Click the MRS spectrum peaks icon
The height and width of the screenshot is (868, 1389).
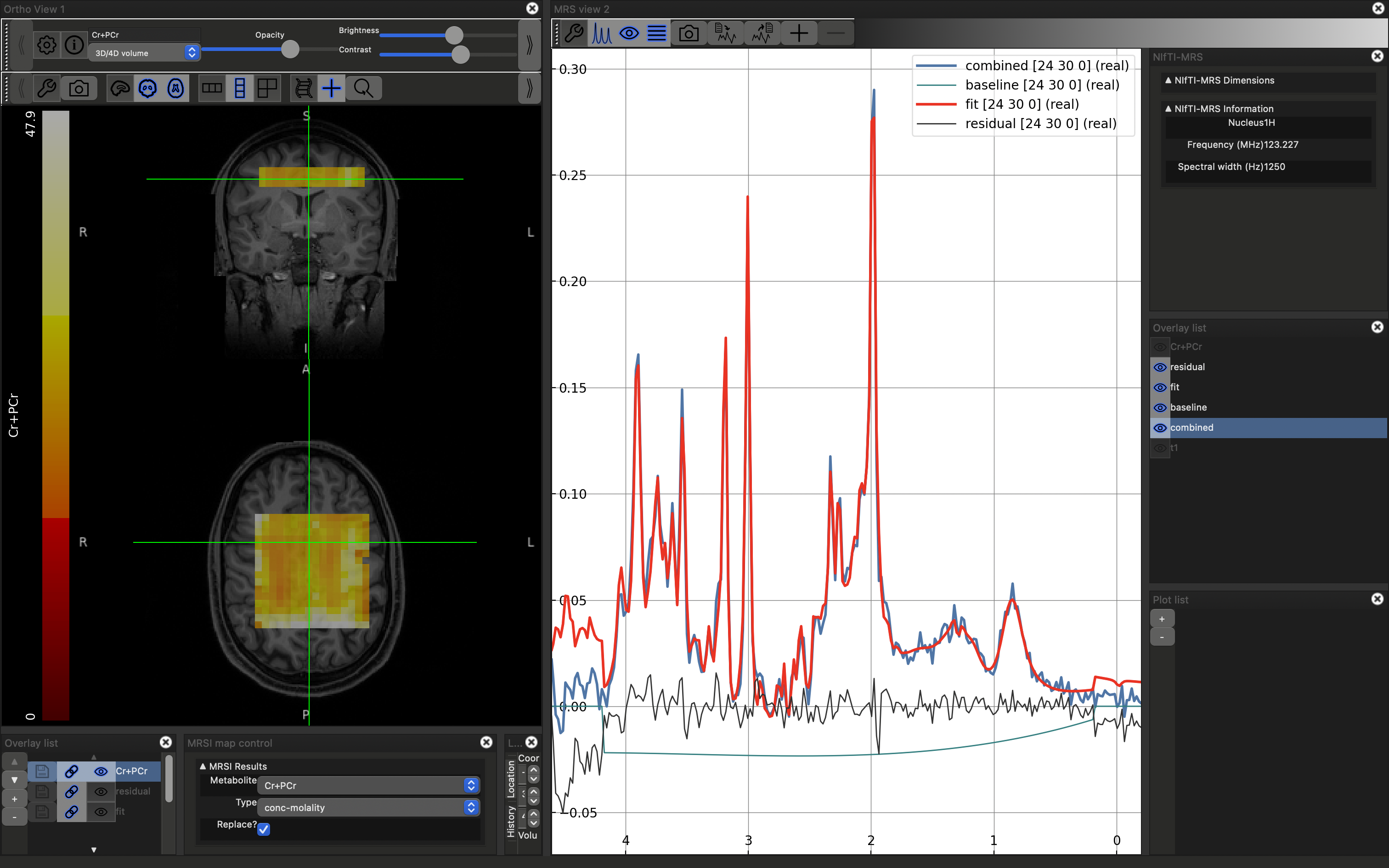click(602, 33)
